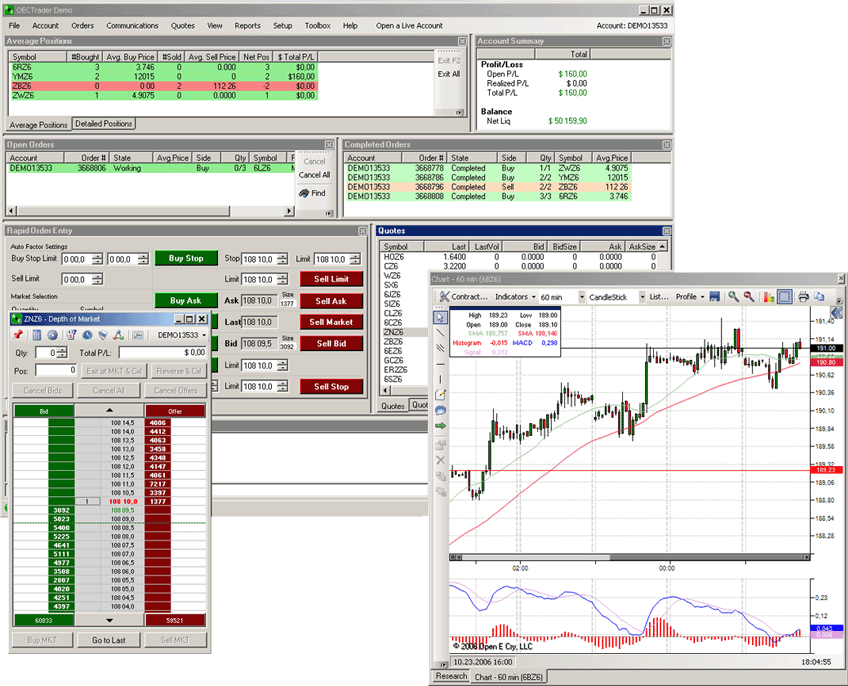Toggle the highlighted grid button in chart toolbar
The height and width of the screenshot is (686, 848).
click(785, 297)
